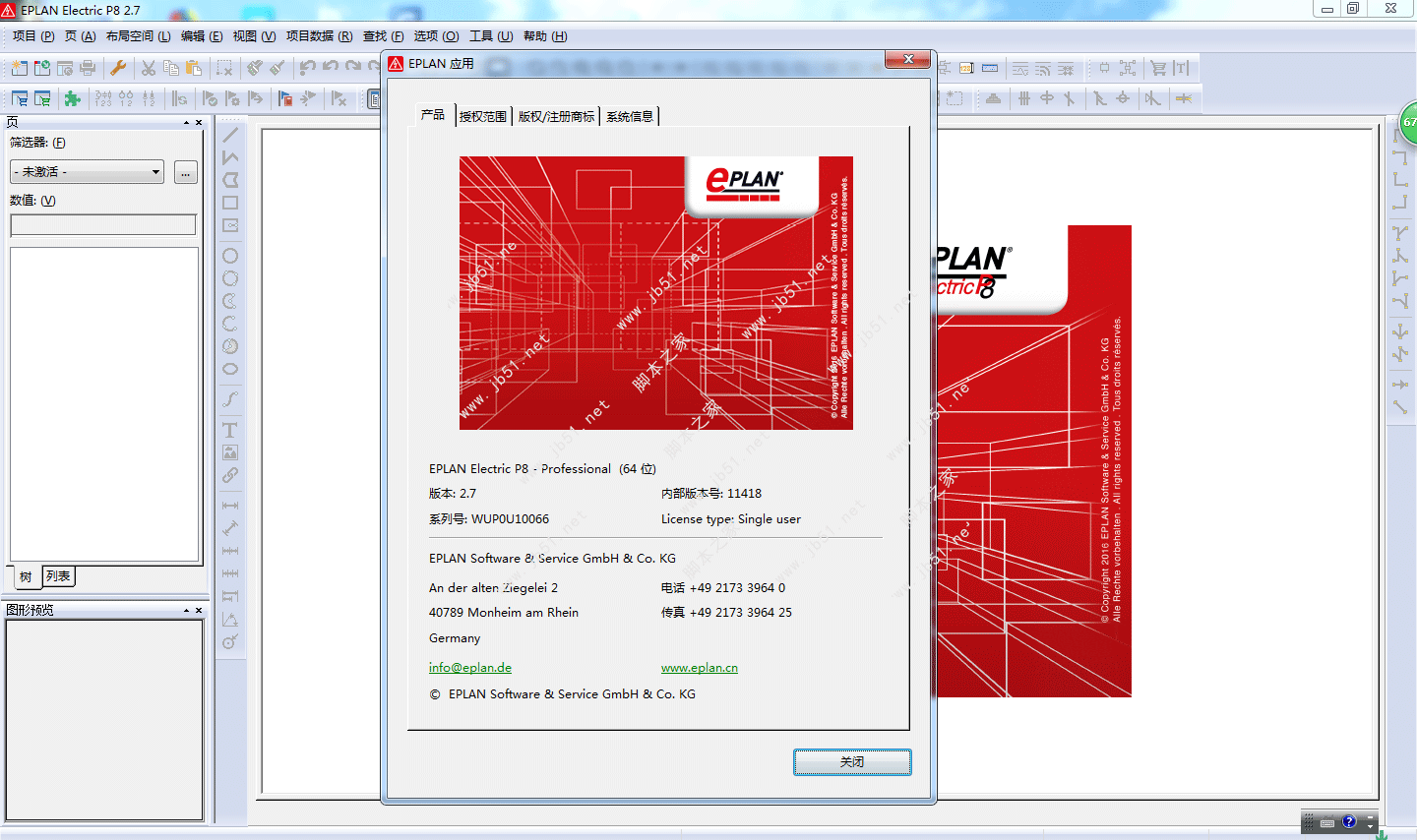
Task: Select the Circle drawing tool
Action: (230, 256)
